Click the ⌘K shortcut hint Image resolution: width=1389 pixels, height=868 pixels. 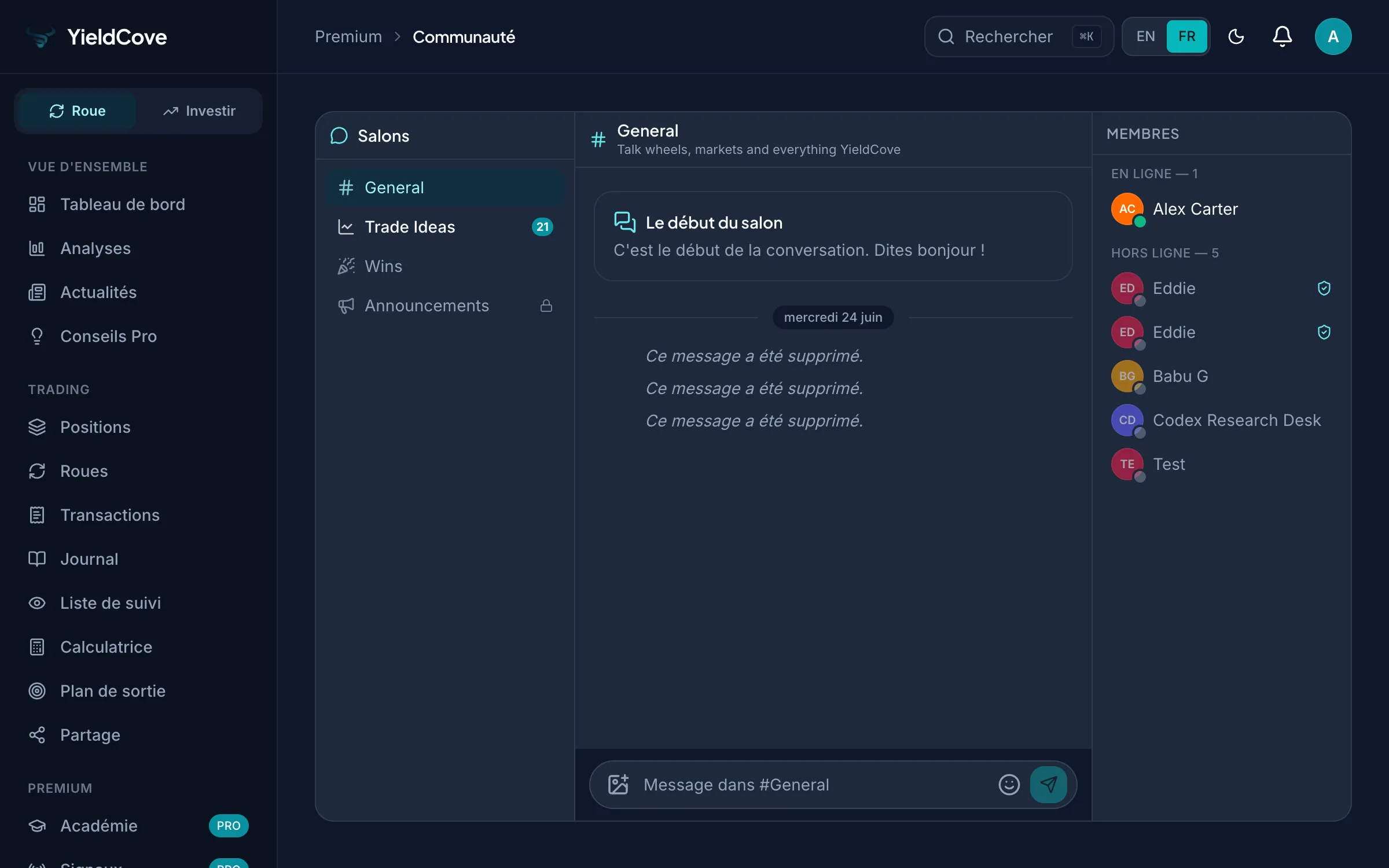click(x=1086, y=36)
